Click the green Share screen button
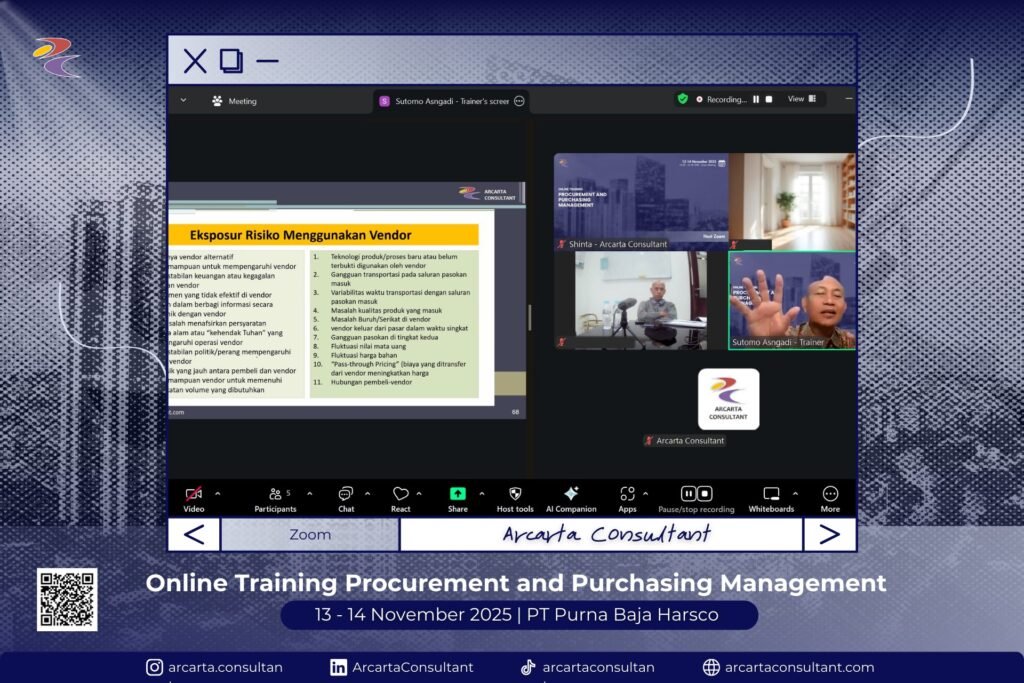1024x683 pixels. click(x=457, y=494)
